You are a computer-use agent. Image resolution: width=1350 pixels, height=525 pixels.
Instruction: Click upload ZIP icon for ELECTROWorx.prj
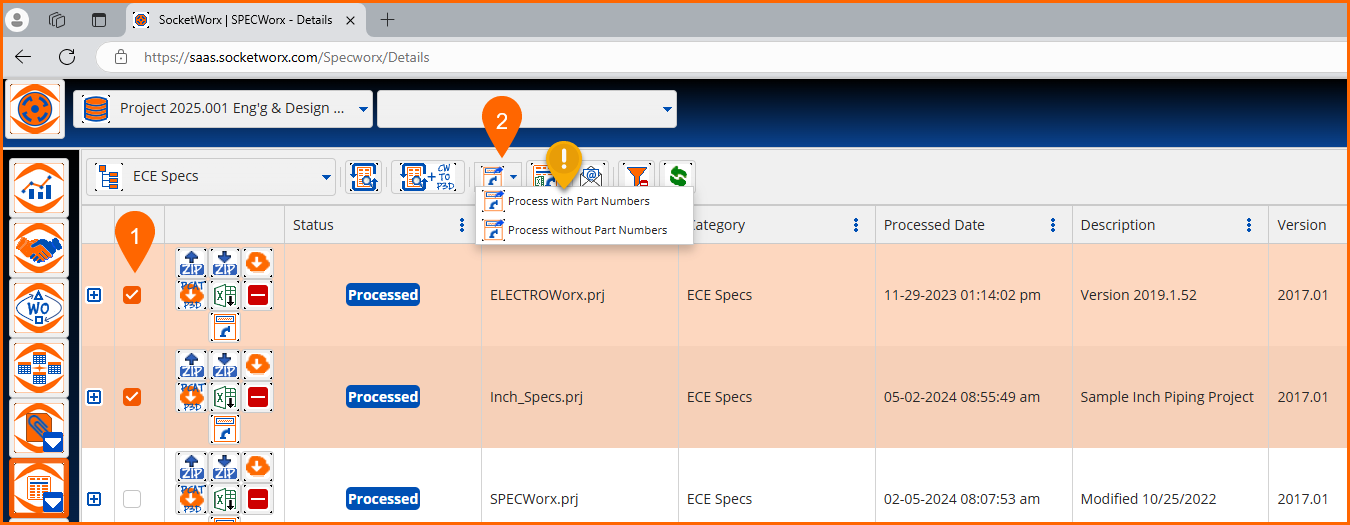click(192, 264)
